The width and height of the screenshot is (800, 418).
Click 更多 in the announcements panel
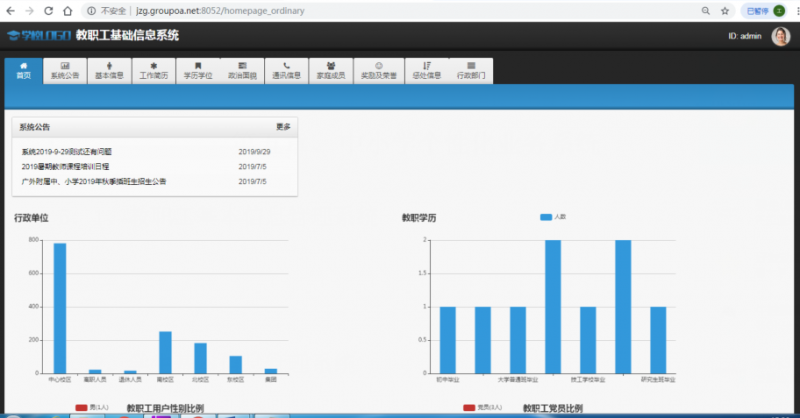pos(283,127)
